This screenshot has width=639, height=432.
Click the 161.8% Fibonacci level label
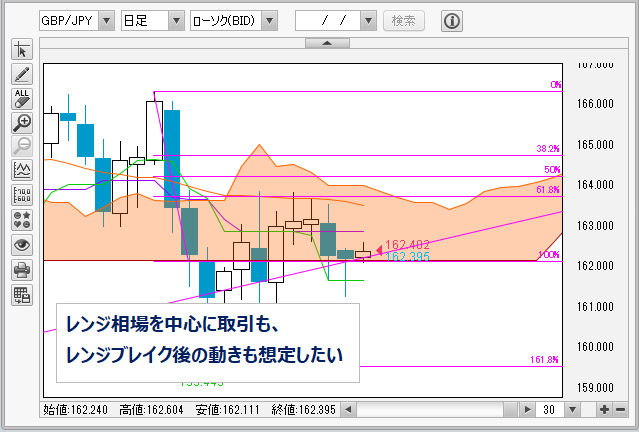click(x=544, y=359)
